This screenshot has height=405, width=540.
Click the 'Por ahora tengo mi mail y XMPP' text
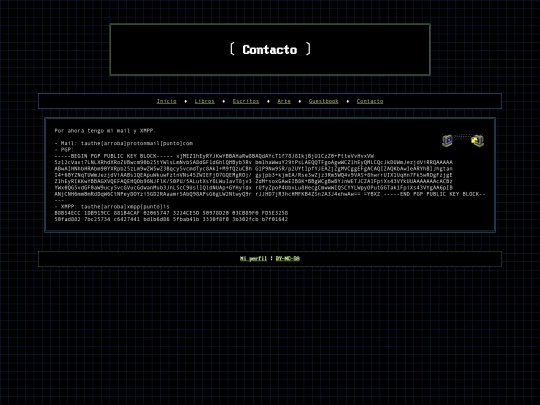click(105, 131)
